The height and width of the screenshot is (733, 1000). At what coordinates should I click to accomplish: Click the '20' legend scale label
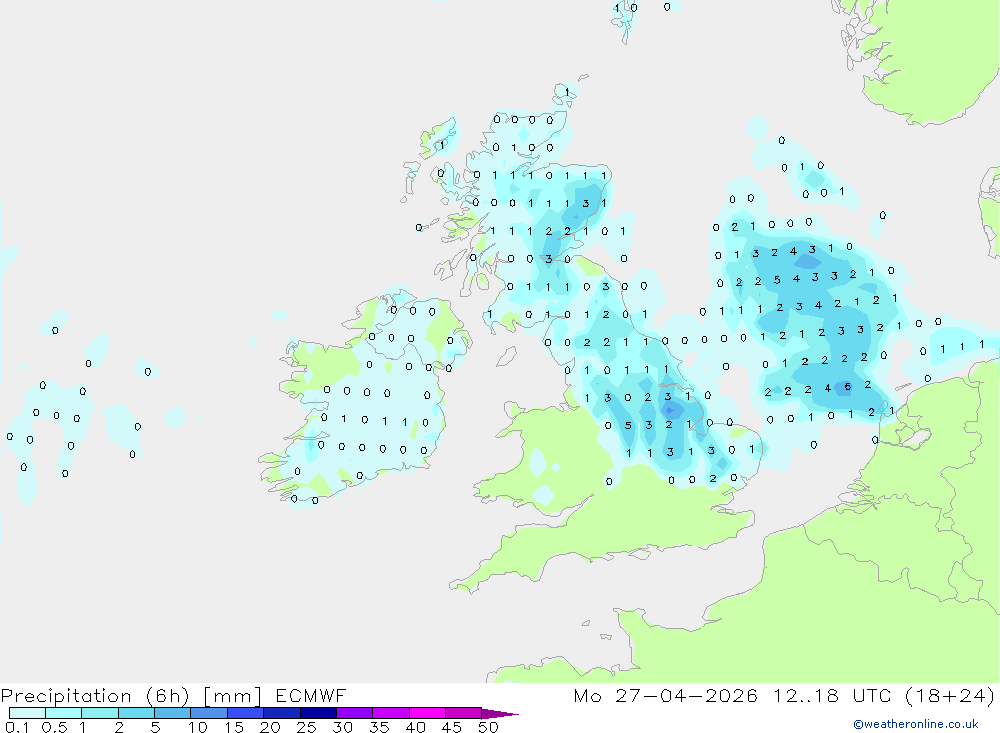pyautogui.click(x=270, y=727)
